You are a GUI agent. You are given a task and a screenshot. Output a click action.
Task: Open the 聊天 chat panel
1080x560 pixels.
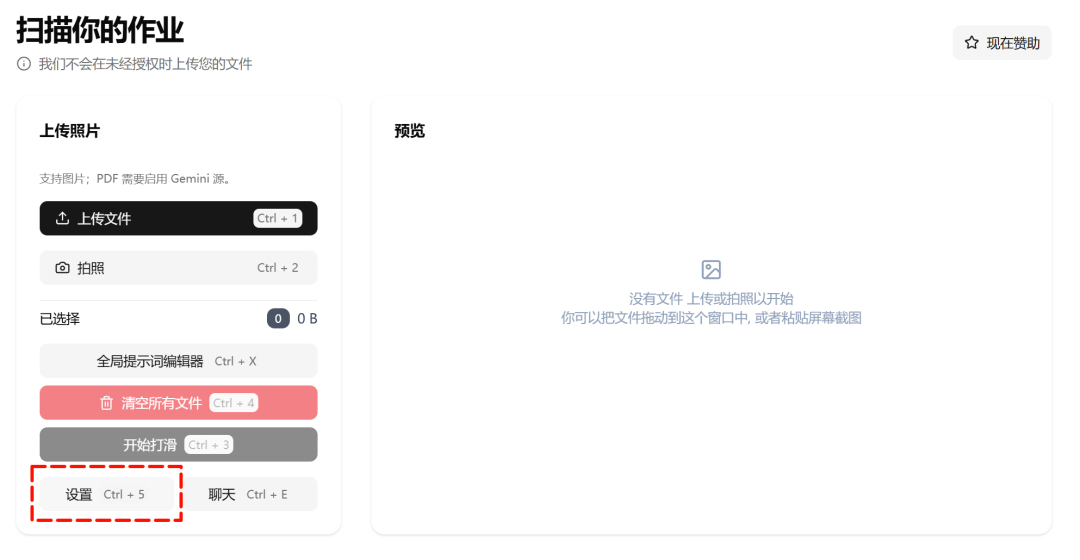pyautogui.click(x=249, y=495)
